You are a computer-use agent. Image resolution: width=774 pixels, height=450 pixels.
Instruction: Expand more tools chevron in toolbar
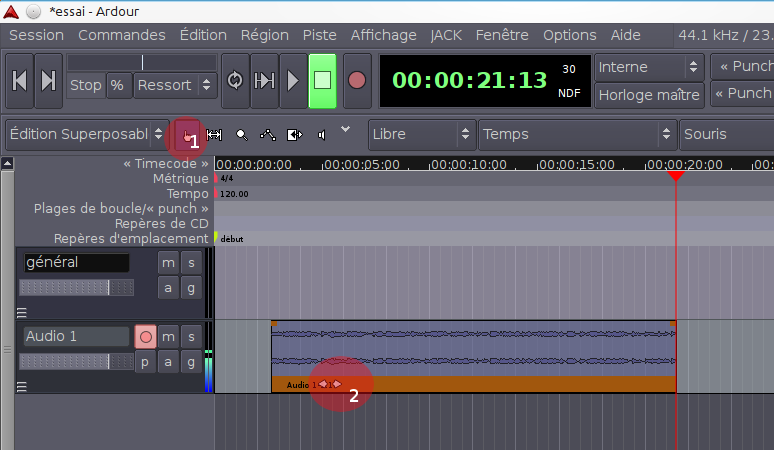click(346, 129)
